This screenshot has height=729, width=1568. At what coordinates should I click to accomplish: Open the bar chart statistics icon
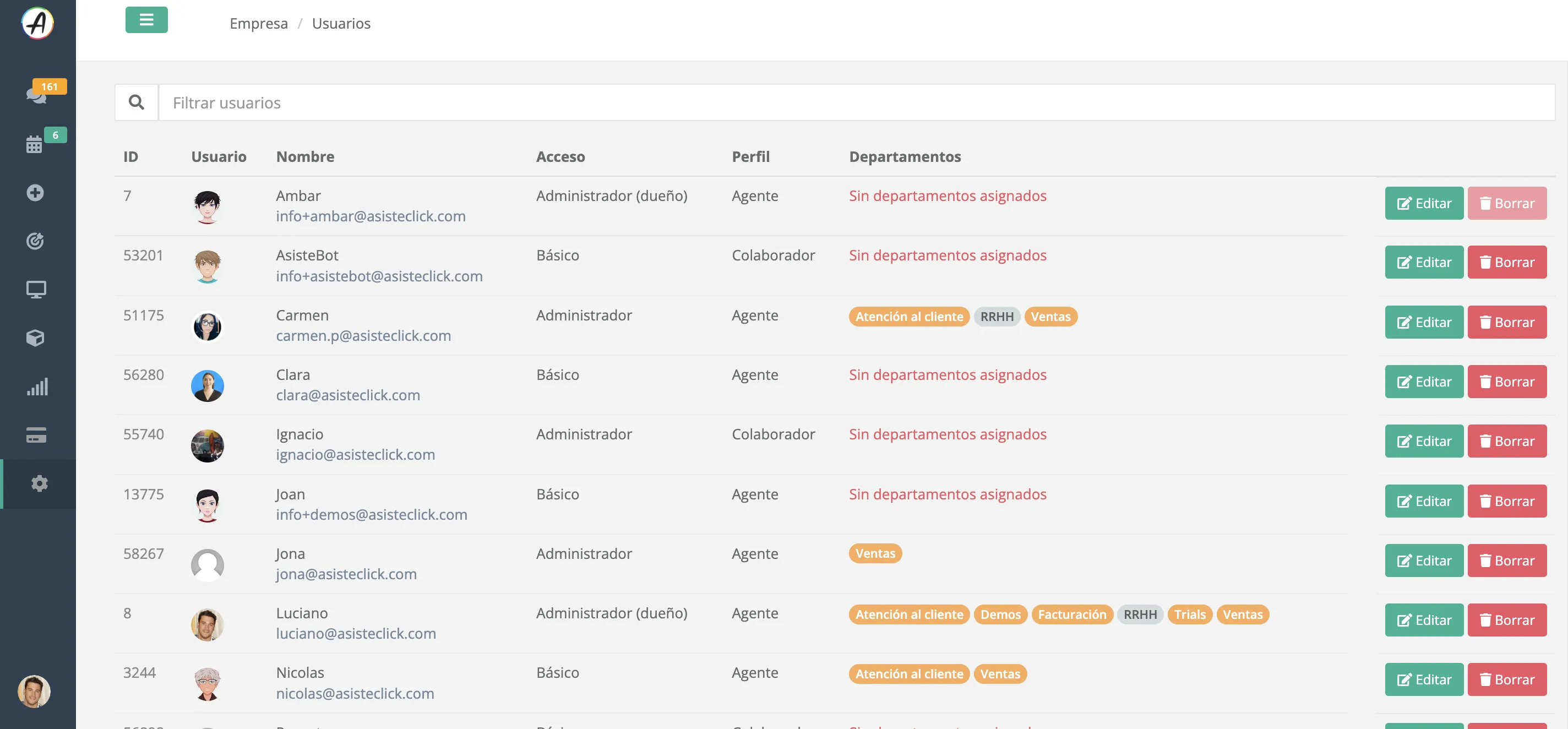click(37, 387)
